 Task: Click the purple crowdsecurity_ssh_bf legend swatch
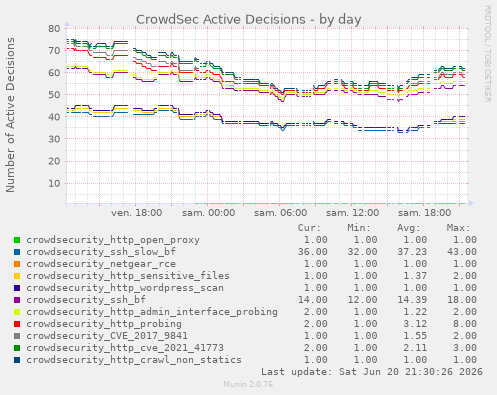[17, 300]
